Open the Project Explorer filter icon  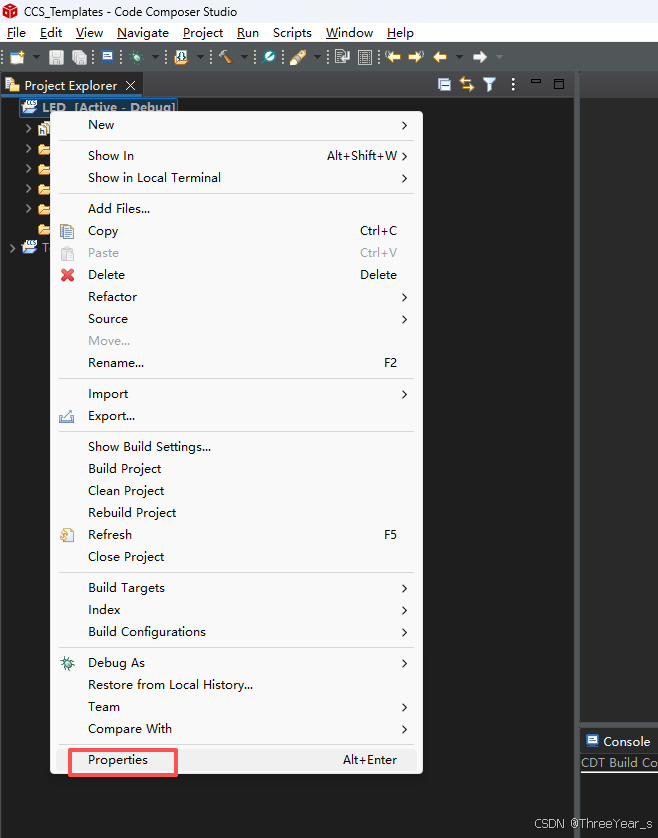490,84
